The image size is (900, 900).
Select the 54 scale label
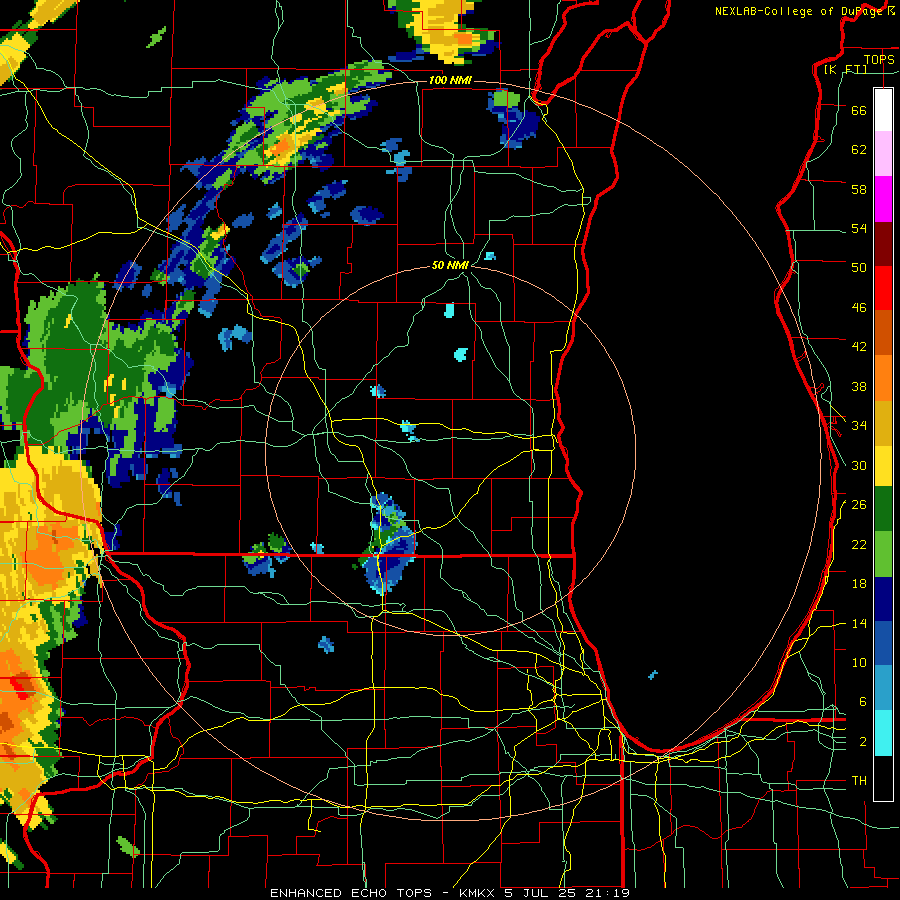(x=859, y=228)
